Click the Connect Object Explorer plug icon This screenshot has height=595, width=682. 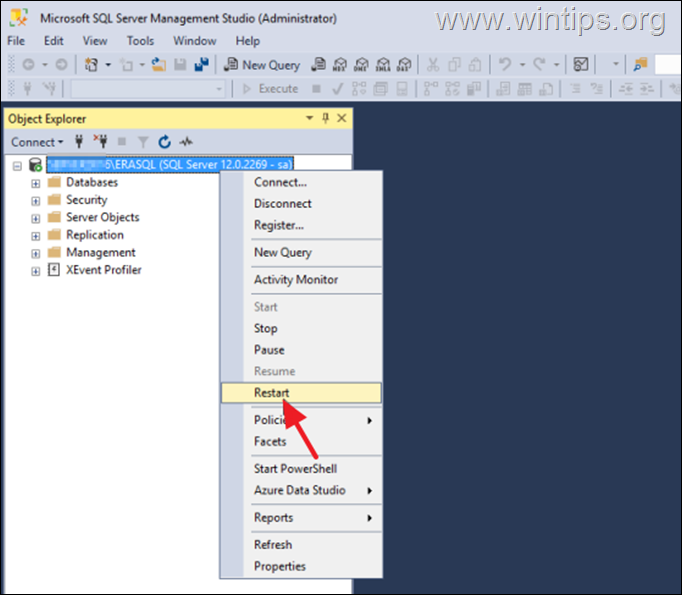pos(79,141)
